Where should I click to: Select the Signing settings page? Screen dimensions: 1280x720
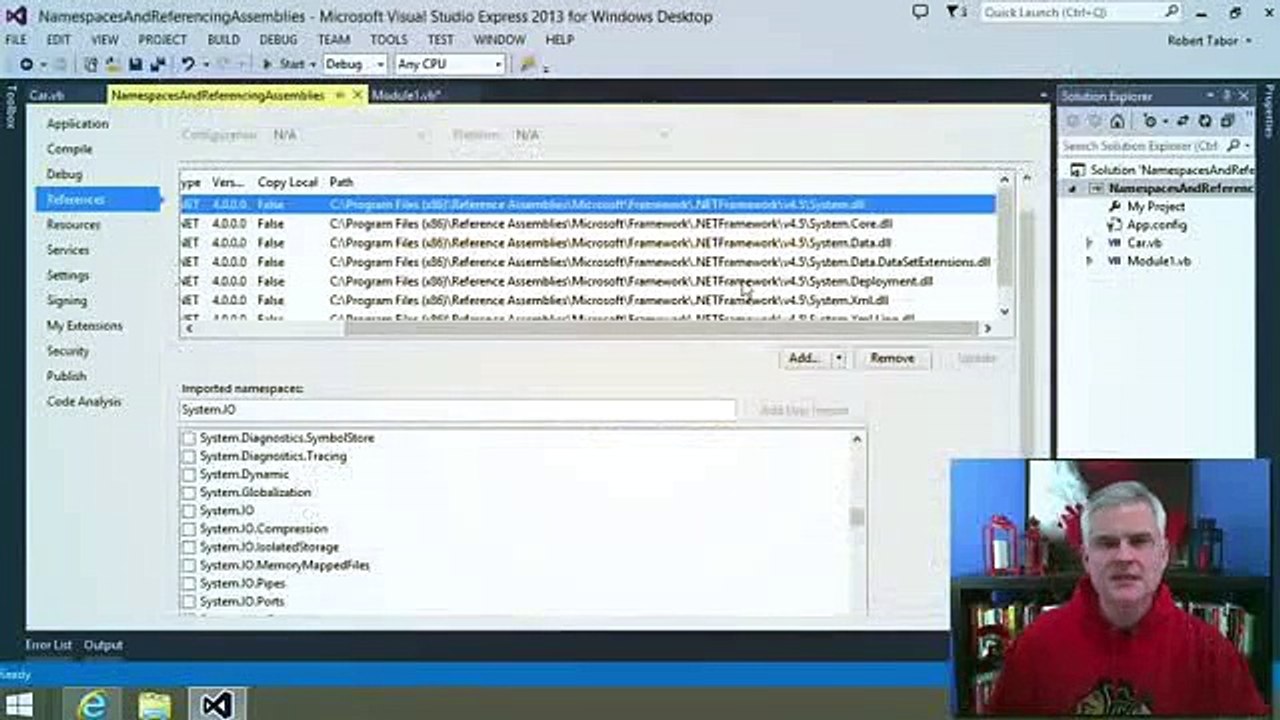pos(67,300)
